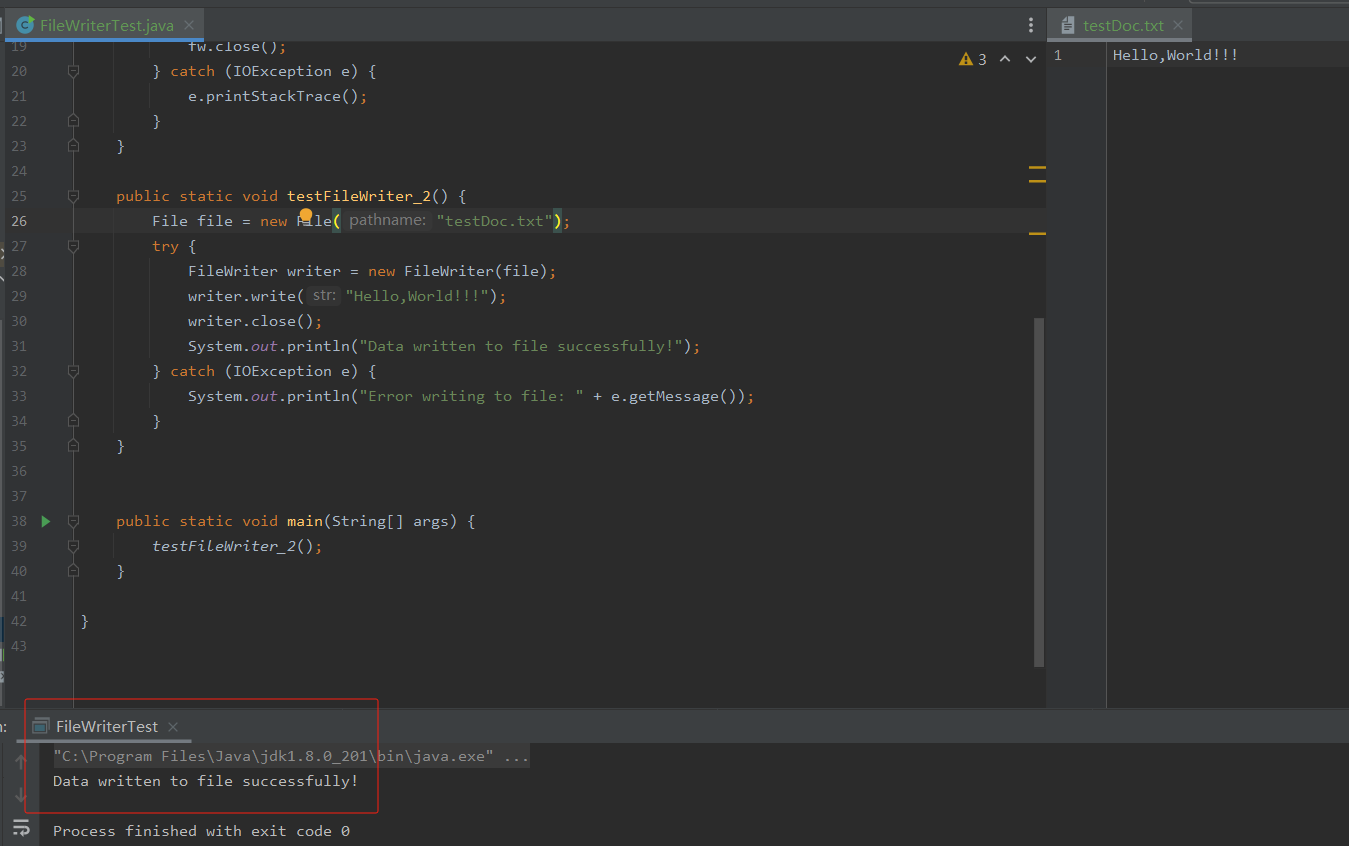The height and width of the screenshot is (846, 1349).
Task: Close the FileWriterTest.java tab
Action: [x=189, y=25]
